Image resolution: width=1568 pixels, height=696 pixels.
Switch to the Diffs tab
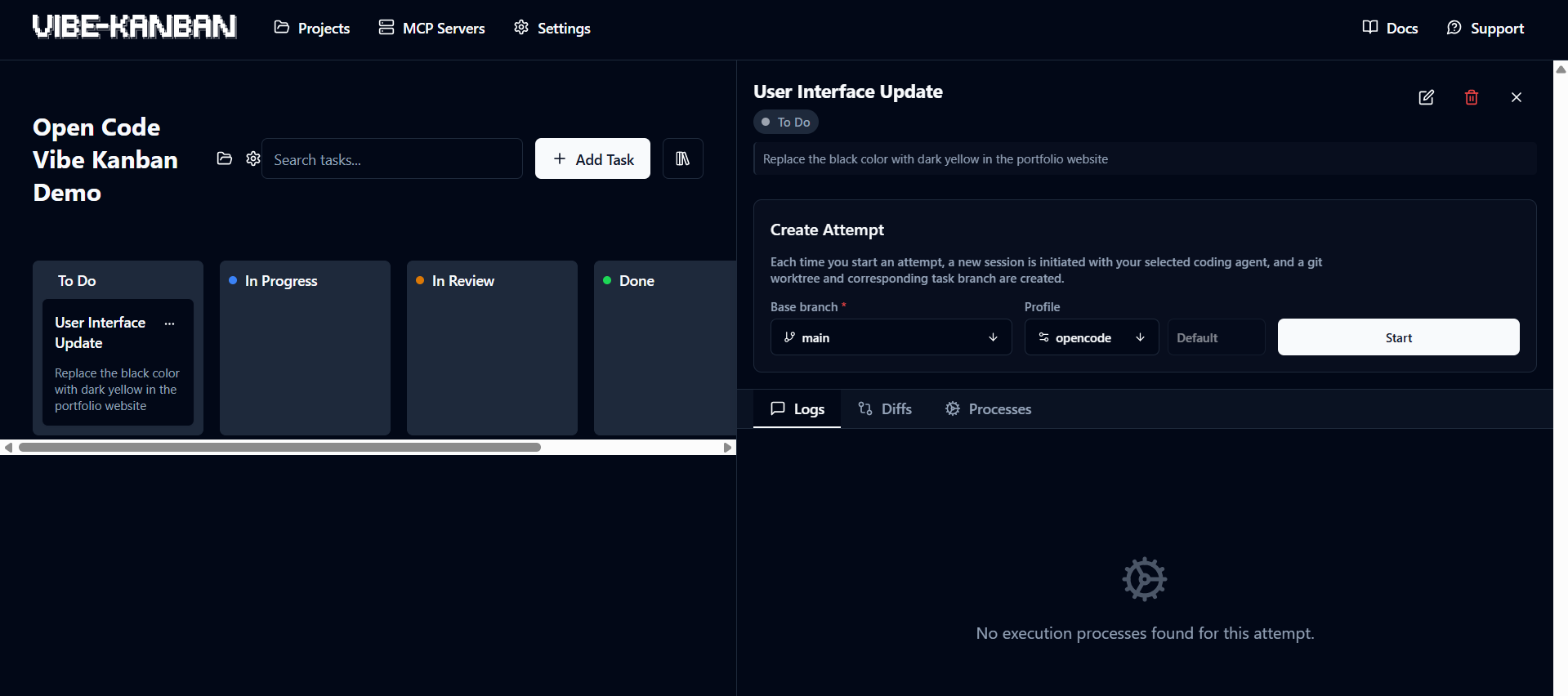point(885,408)
